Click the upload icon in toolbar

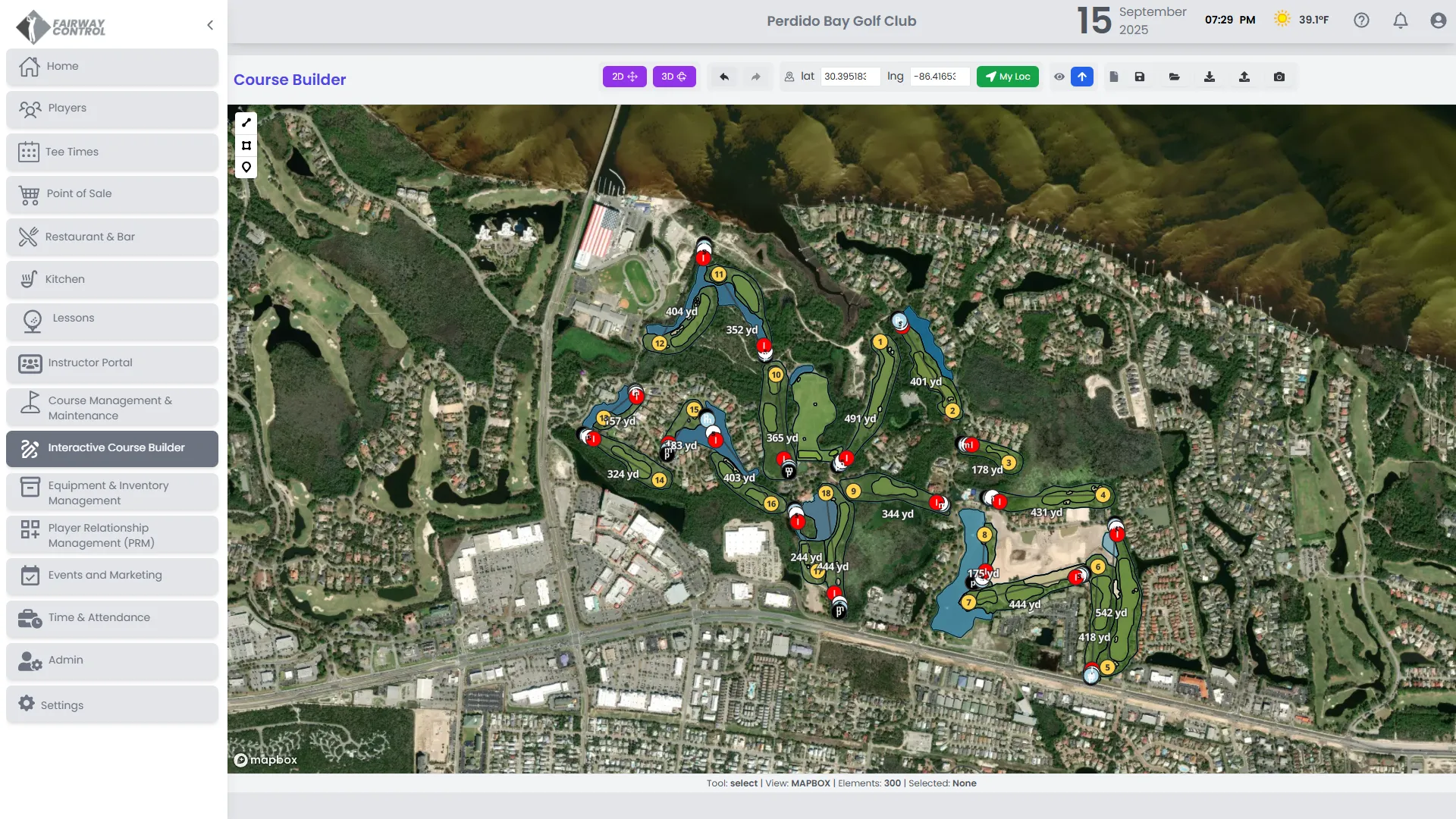click(x=1244, y=77)
